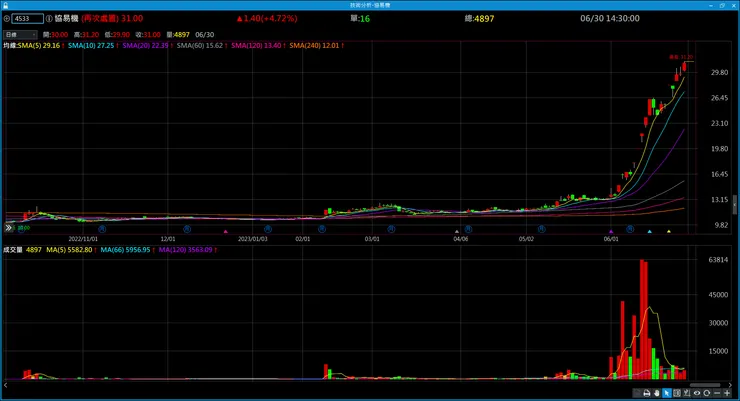Image resolution: width=740 pixels, height=401 pixels.
Task: Click the 開:30.00 open price value
Action: [x=56, y=35]
